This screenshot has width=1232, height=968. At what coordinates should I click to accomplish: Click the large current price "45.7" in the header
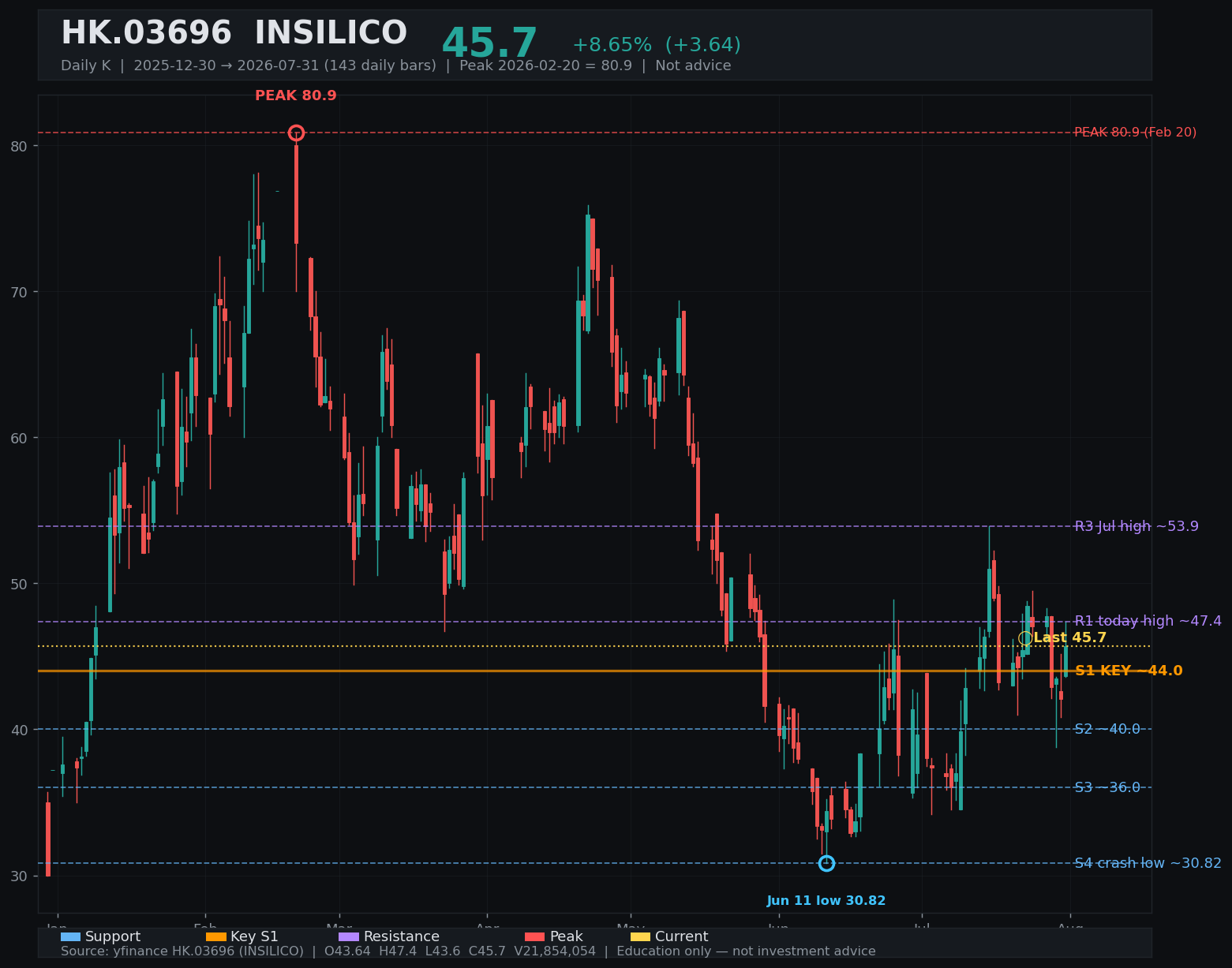pos(489,43)
